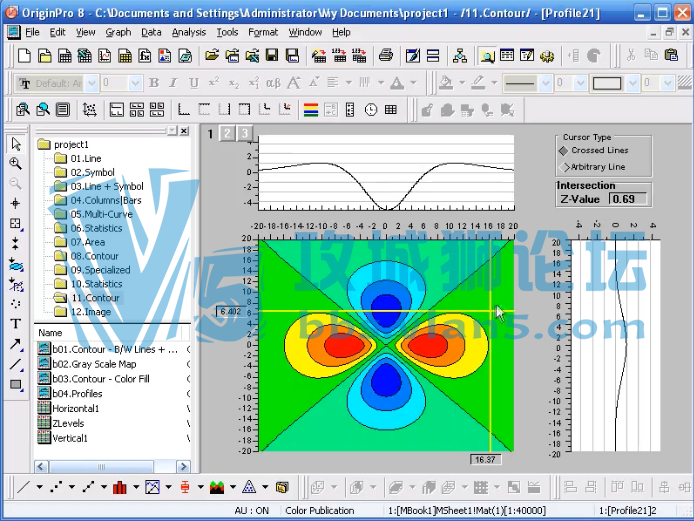This screenshot has width=694, height=521.
Task: Select the Arrow drawing tool
Action: [x=15, y=344]
